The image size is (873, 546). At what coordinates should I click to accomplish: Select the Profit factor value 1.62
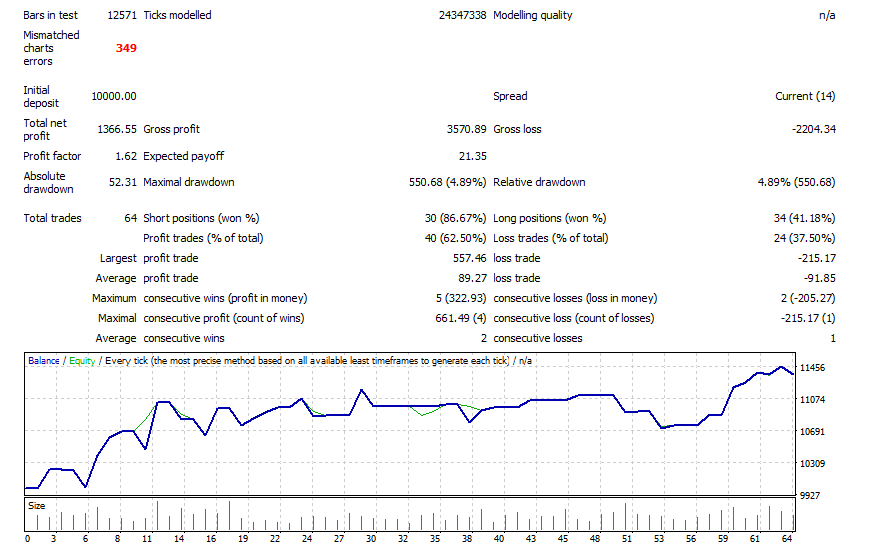125,156
